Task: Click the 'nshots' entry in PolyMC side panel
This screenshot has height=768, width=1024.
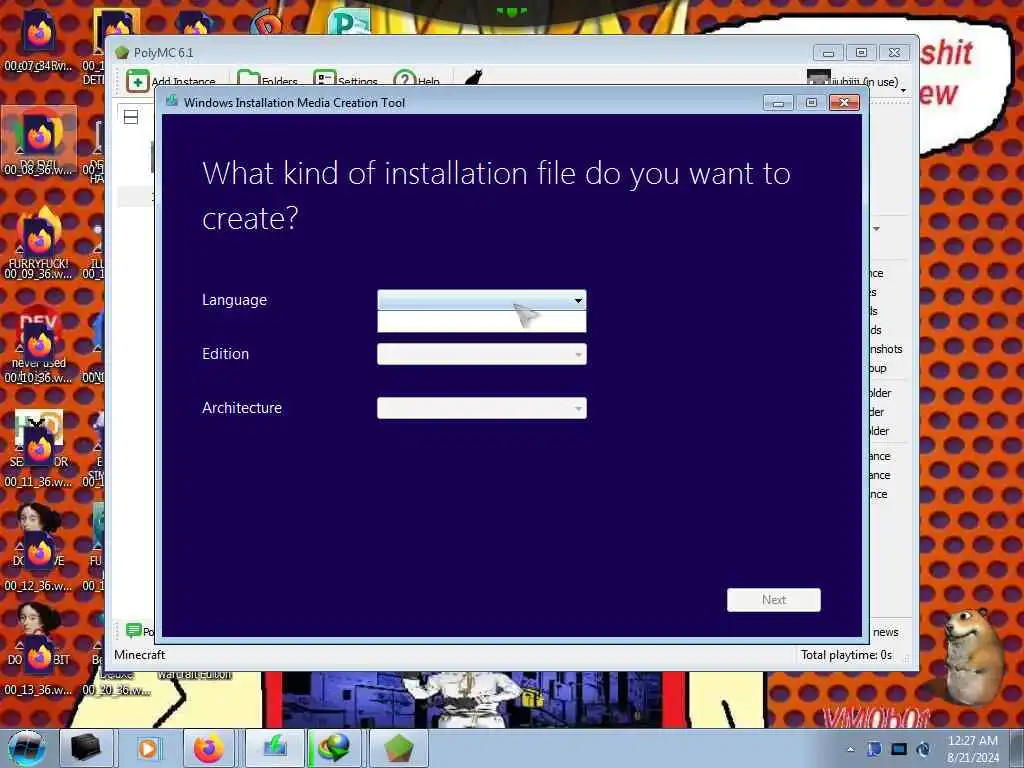Action: click(886, 349)
